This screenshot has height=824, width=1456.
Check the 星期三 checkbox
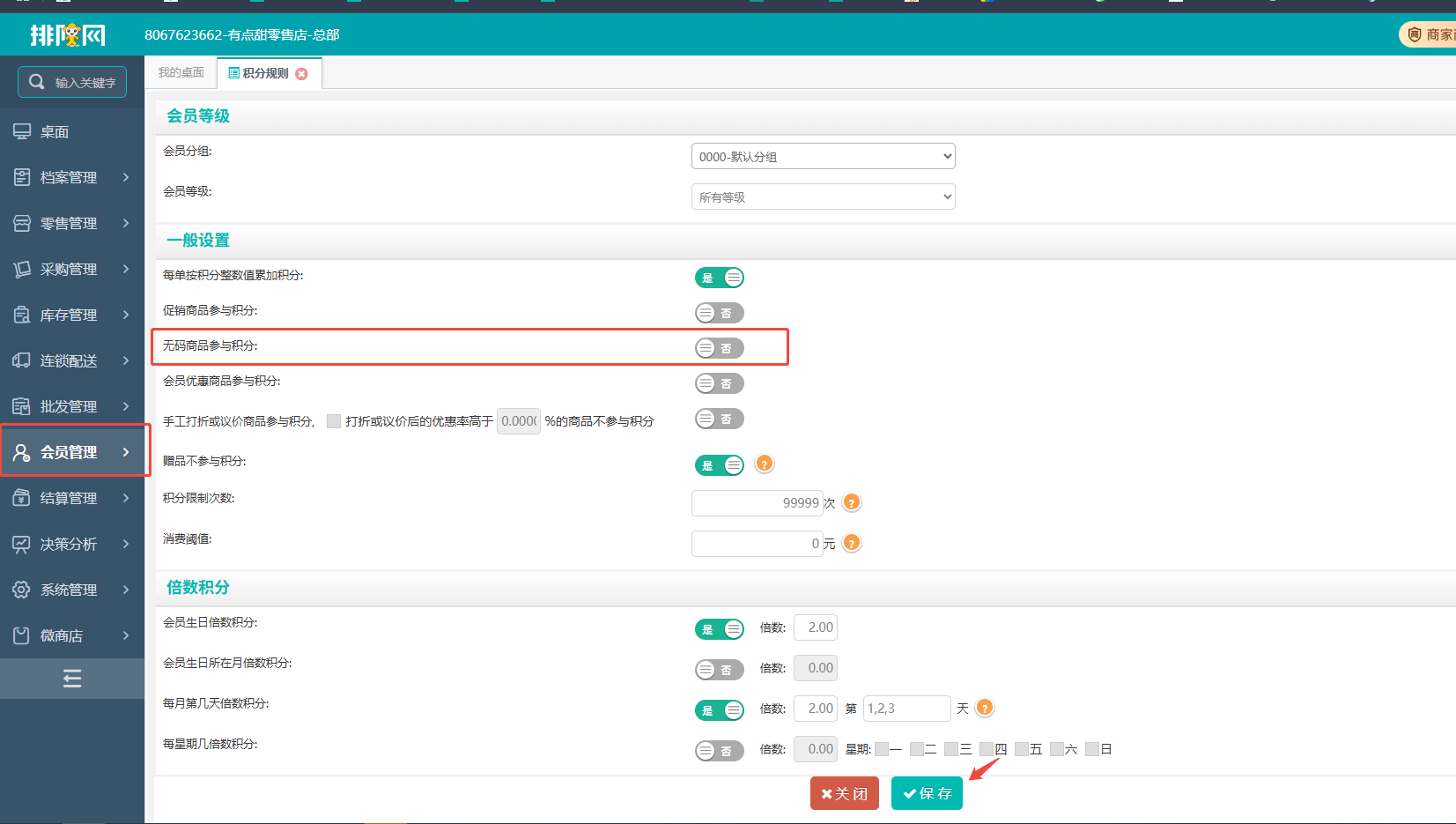(951, 749)
